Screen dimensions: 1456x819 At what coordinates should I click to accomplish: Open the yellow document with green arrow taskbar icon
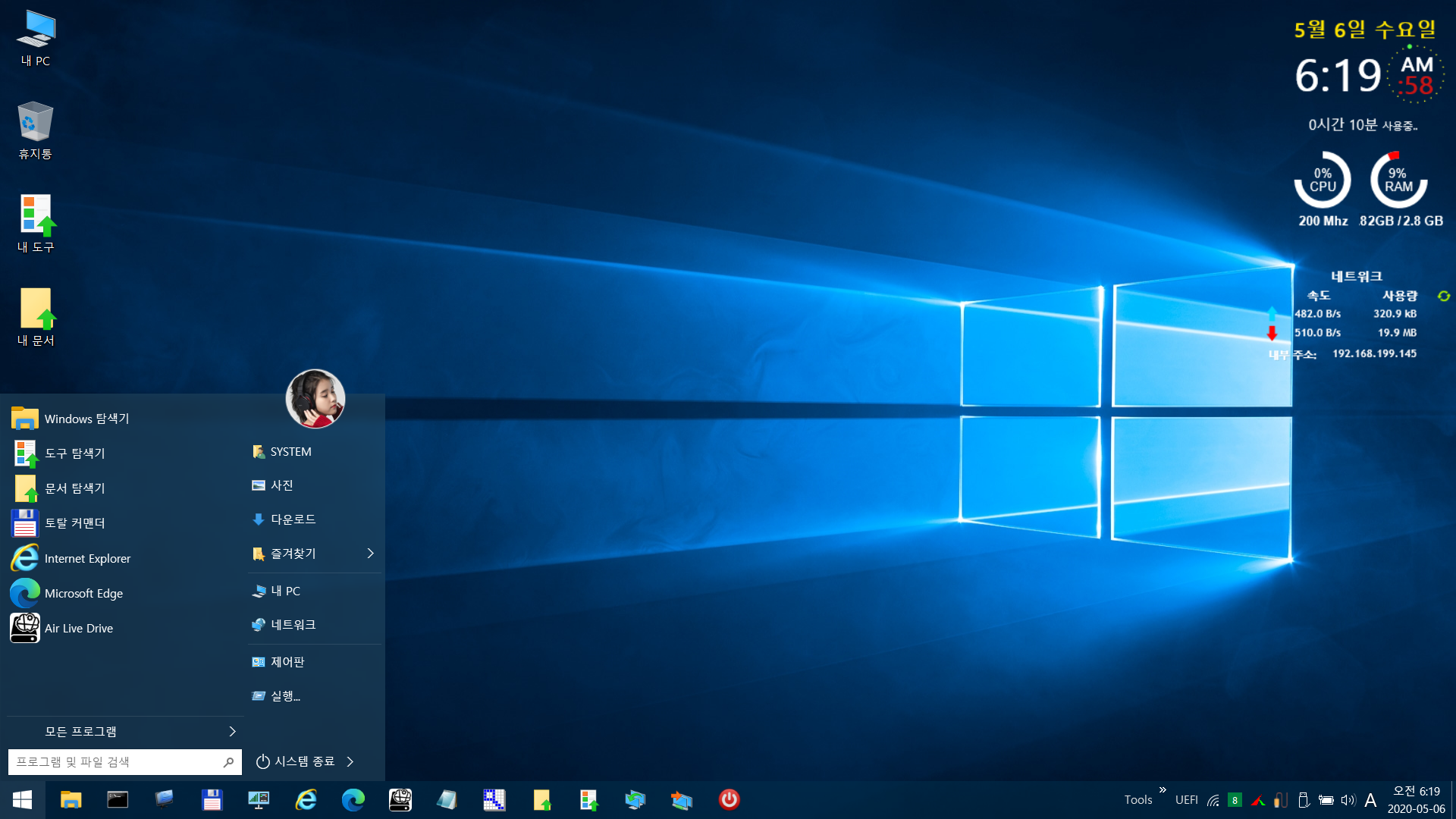[541, 799]
